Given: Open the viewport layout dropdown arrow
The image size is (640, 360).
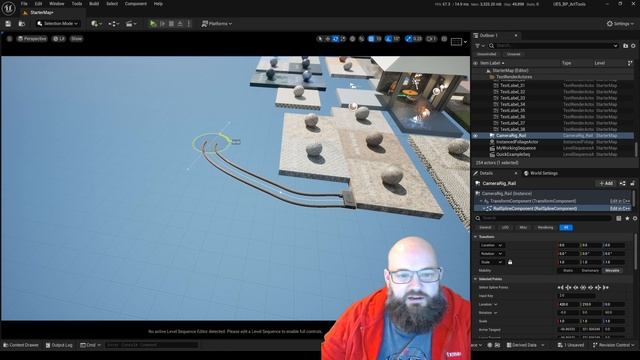Looking at the screenshot, I should click(x=465, y=42).
